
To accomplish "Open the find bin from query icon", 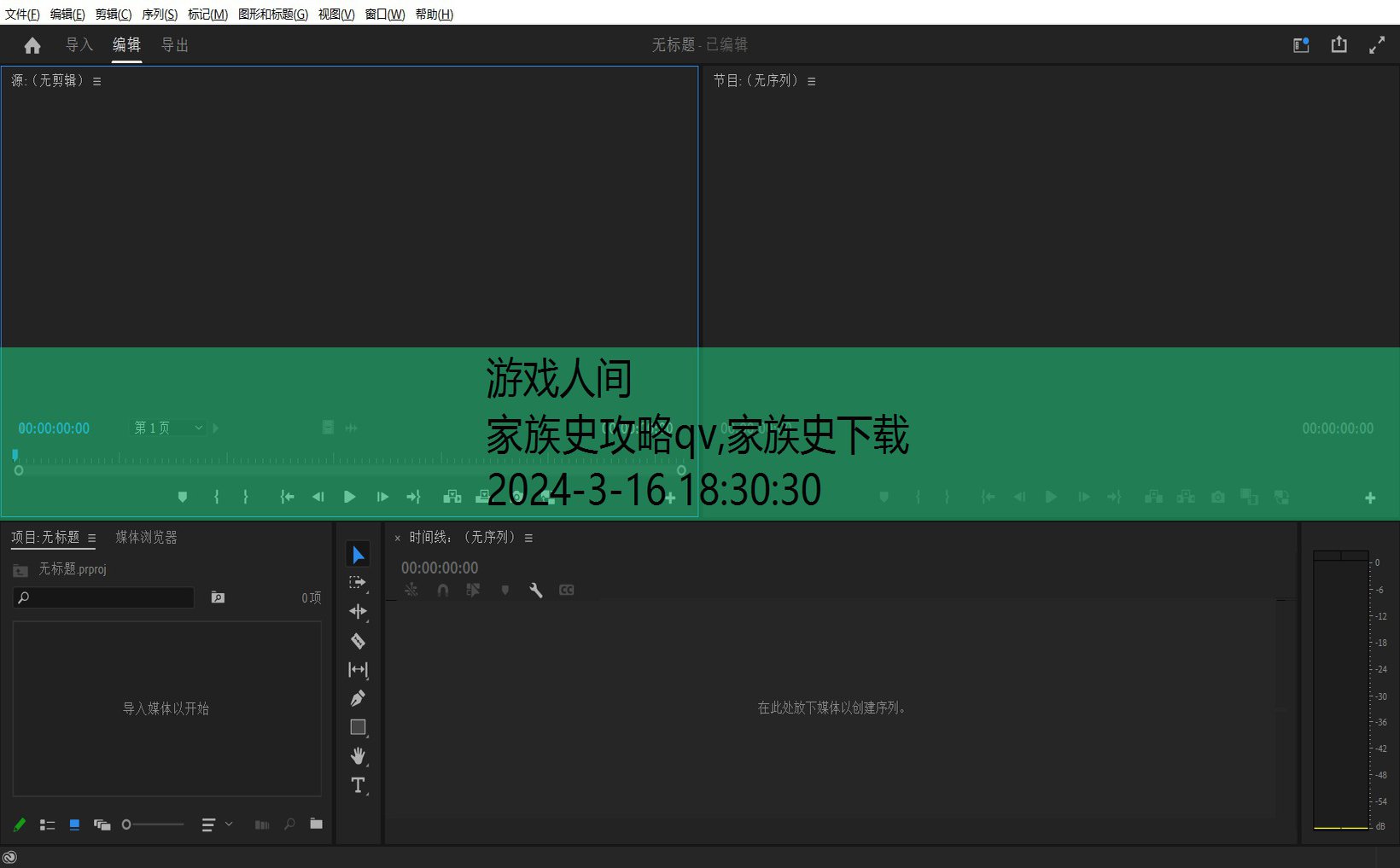I will [218, 597].
